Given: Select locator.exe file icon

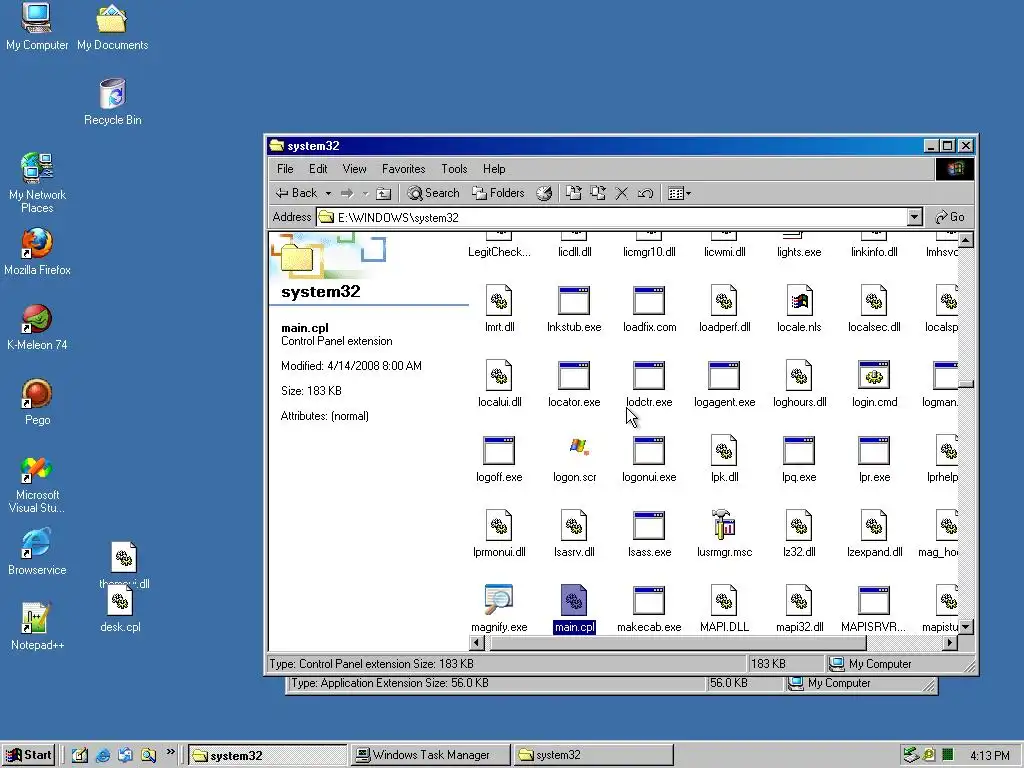Looking at the screenshot, I should pyautogui.click(x=574, y=376).
